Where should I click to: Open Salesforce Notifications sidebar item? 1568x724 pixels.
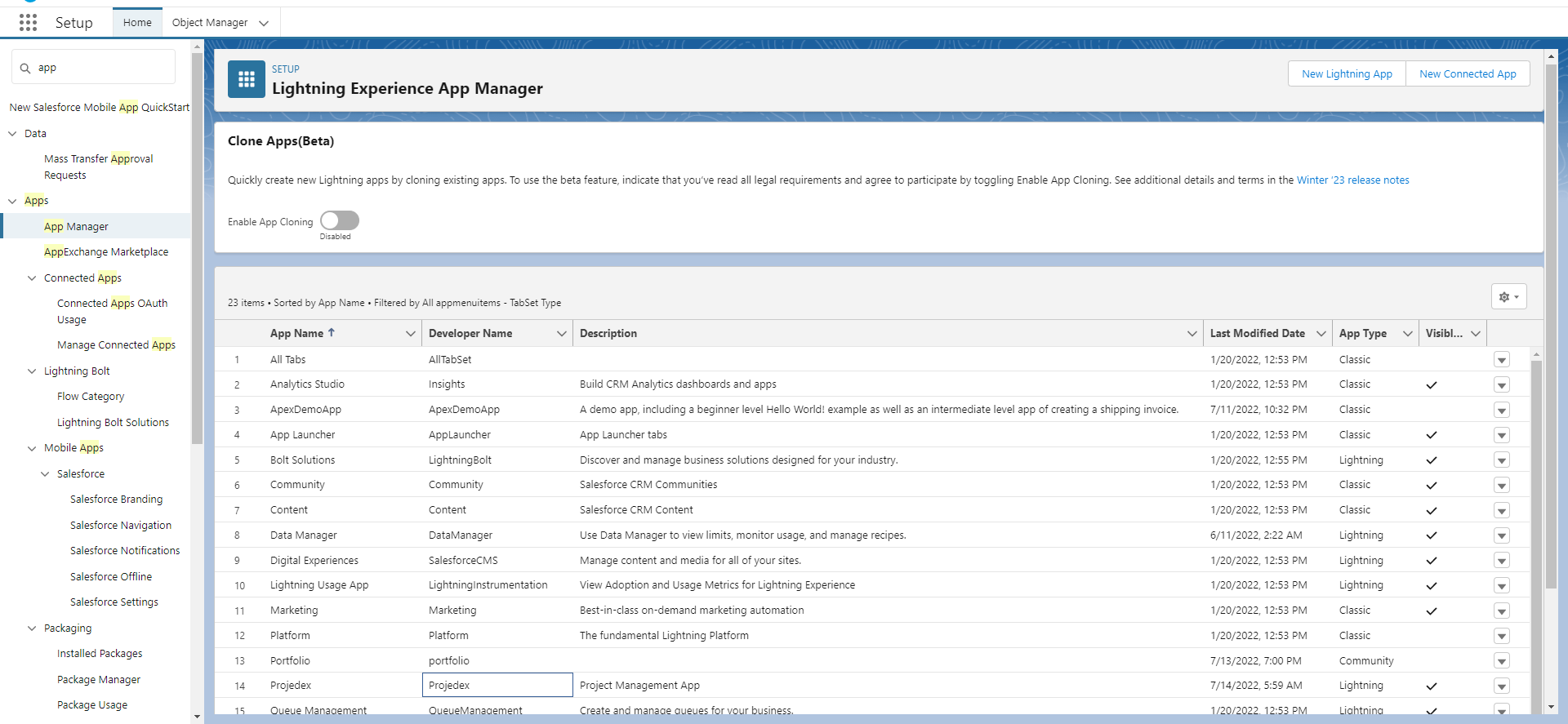(125, 551)
